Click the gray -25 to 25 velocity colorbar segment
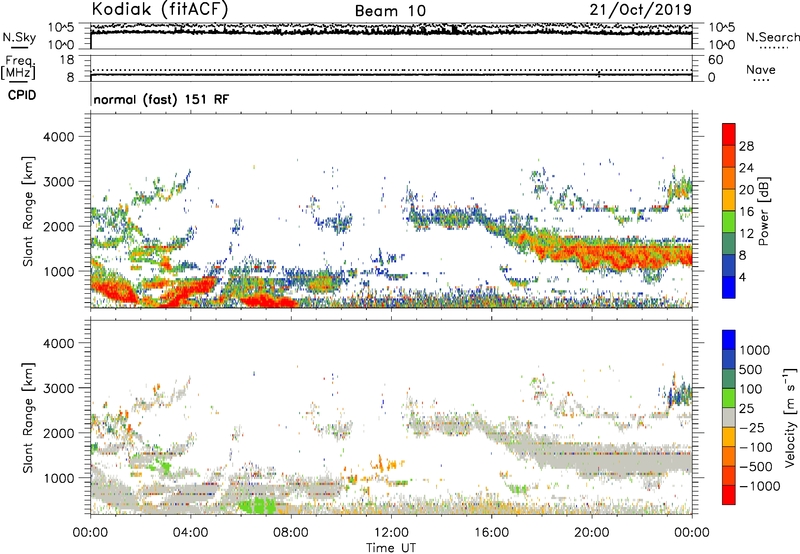Screen dimensions: 800x554 (x=729, y=418)
